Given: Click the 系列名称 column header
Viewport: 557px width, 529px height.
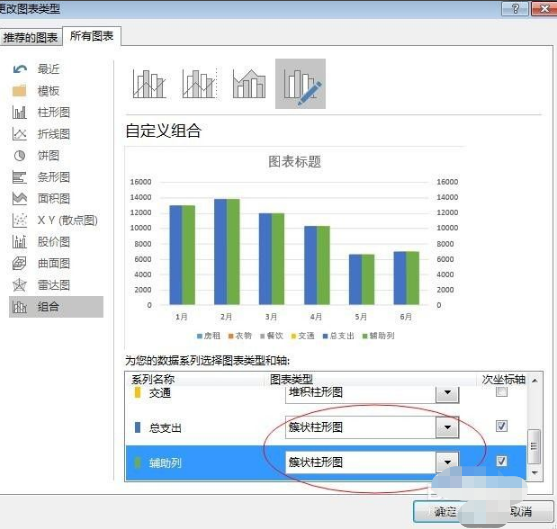Looking at the screenshot, I should (153, 379).
